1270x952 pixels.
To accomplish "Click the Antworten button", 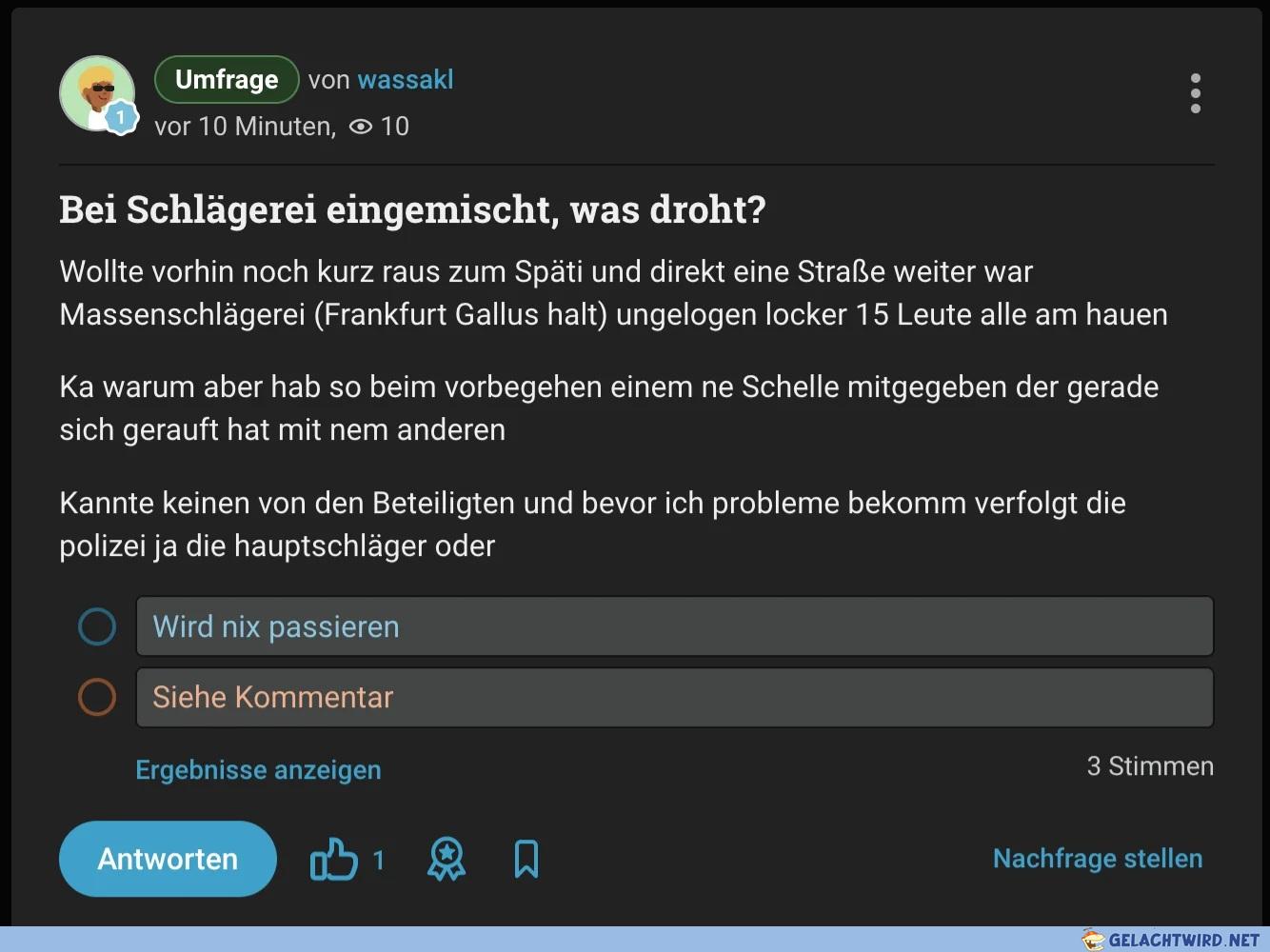I will [168, 859].
